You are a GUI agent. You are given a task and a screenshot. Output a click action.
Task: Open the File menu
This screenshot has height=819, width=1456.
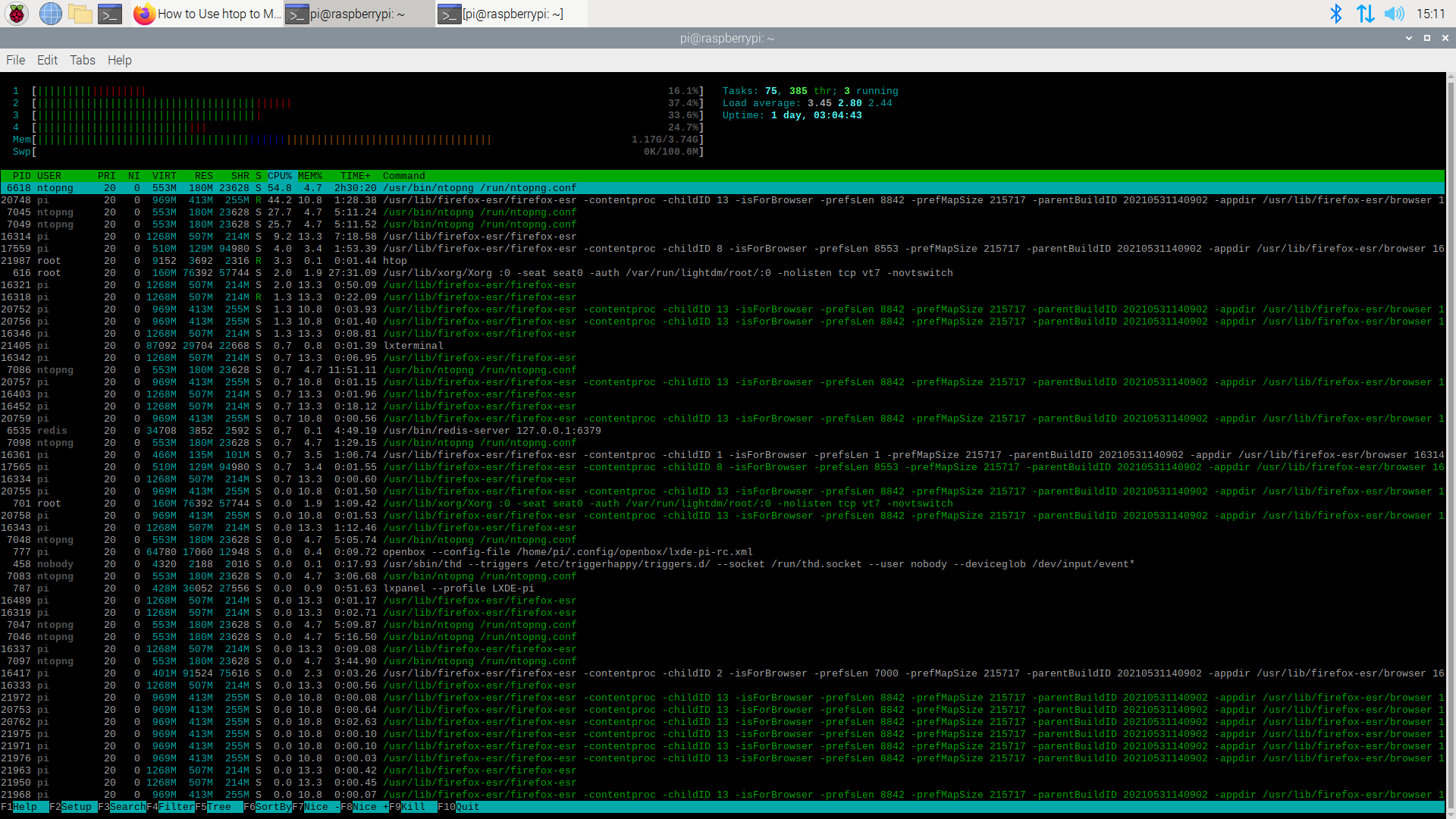15,60
